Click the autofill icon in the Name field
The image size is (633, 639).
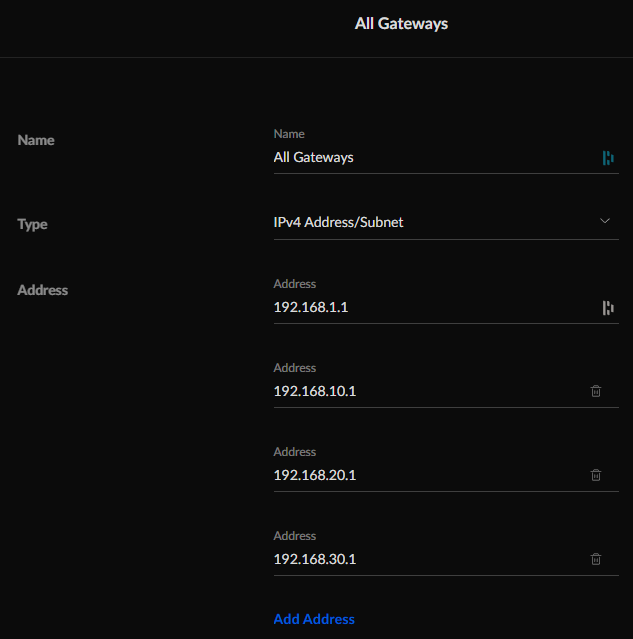click(x=608, y=158)
